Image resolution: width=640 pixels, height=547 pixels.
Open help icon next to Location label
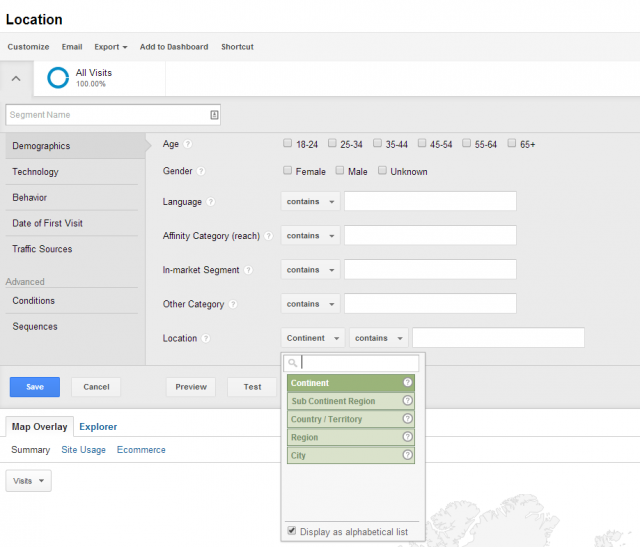click(x=206, y=338)
